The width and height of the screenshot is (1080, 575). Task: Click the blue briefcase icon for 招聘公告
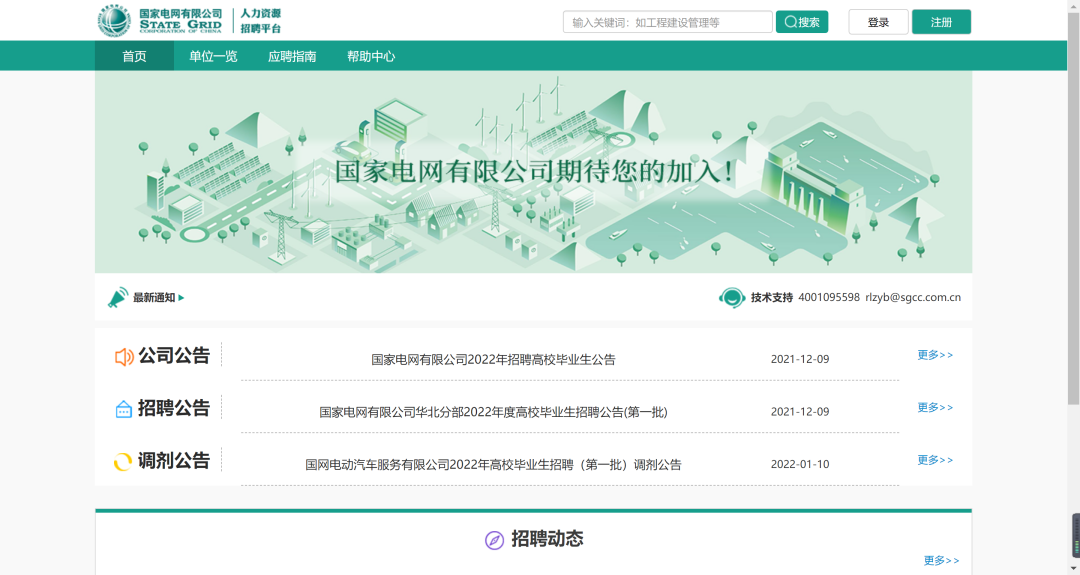point(123,409)
